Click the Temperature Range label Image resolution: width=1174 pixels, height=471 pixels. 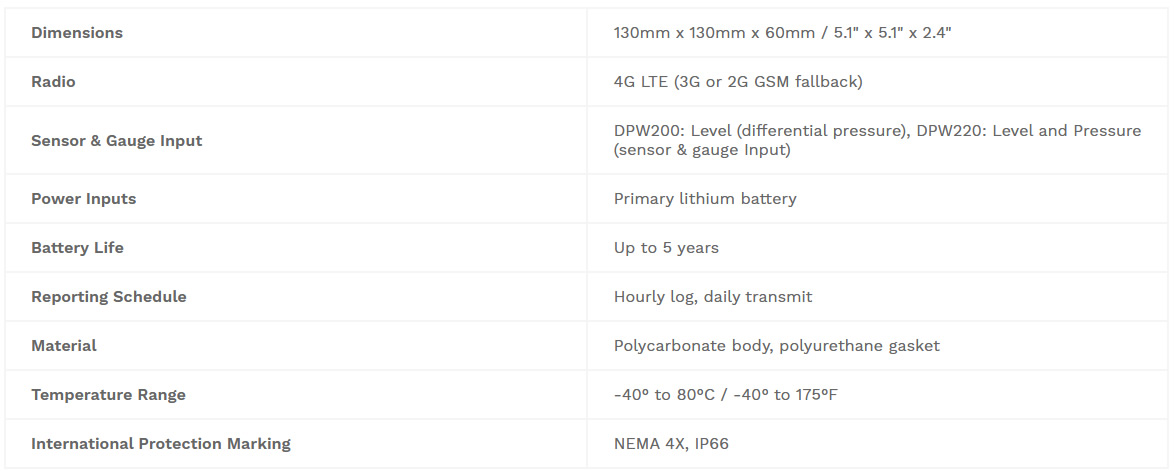109,395
